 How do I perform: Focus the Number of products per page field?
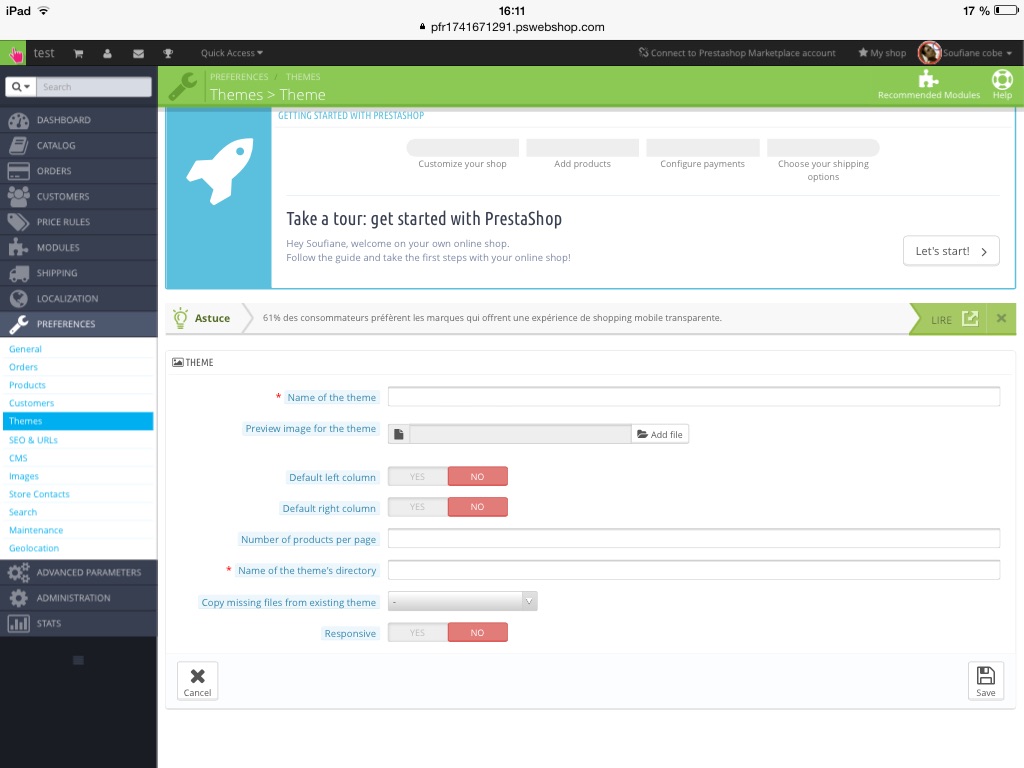(x=694, y=539)
